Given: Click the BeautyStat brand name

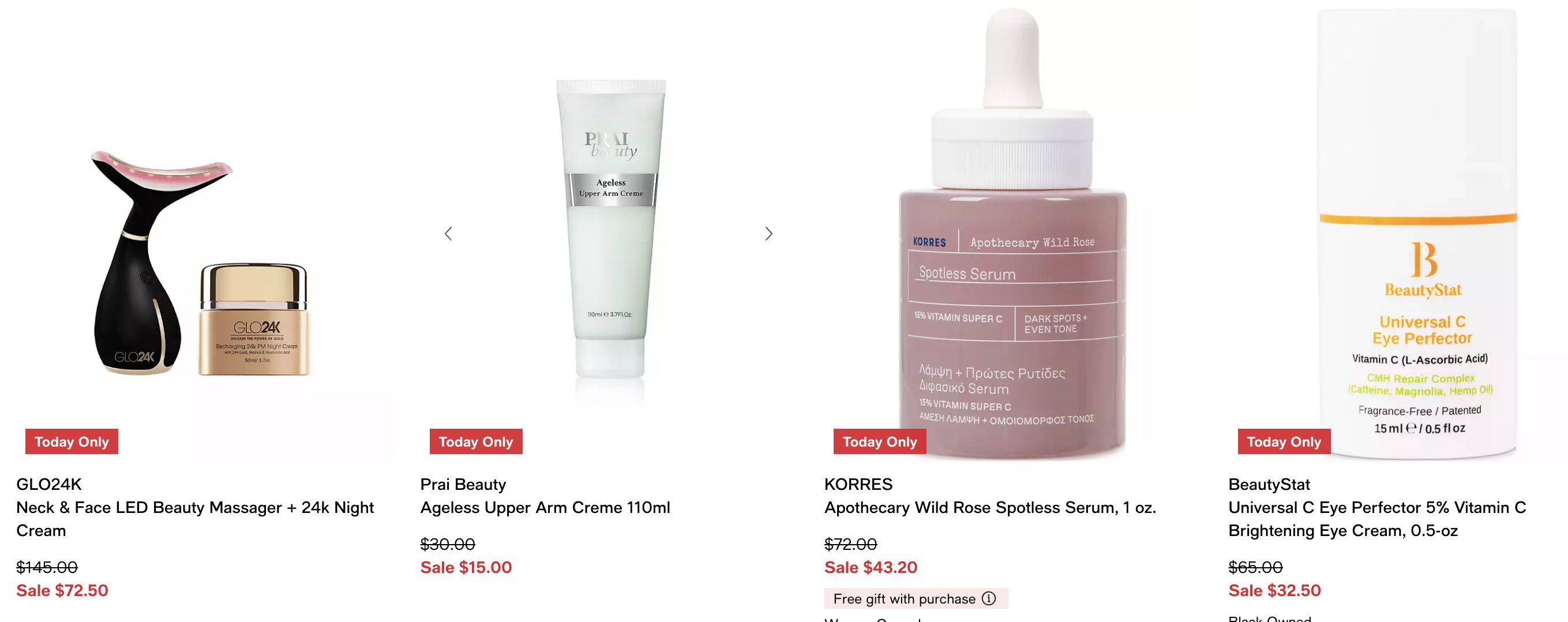Looking at the screenshot, I should (1269, 485).
